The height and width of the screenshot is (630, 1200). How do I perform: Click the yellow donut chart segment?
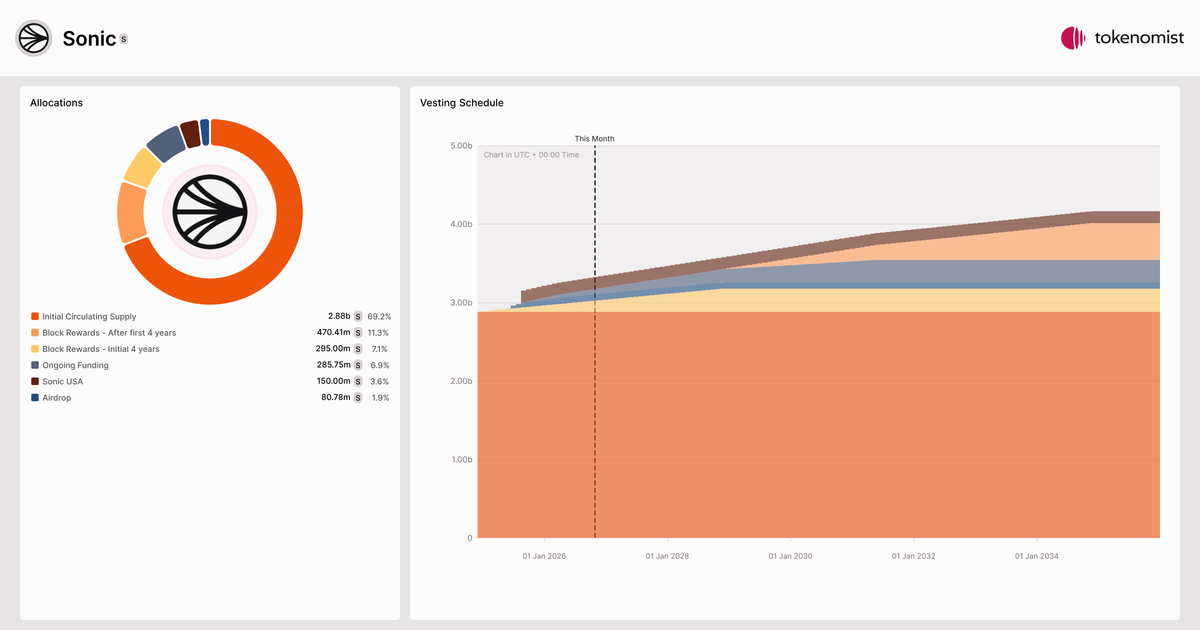point(142,167)
